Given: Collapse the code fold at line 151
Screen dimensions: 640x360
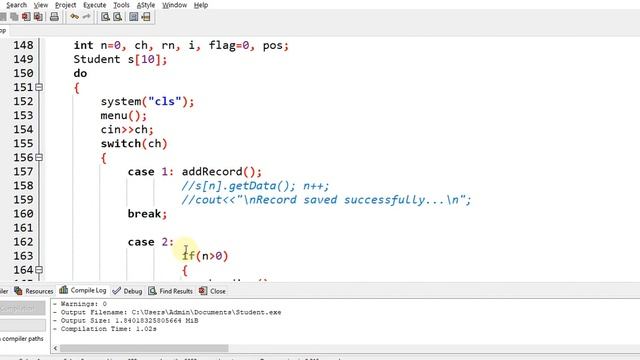Looking at the screenshot, I should click(x=39, y=87).
